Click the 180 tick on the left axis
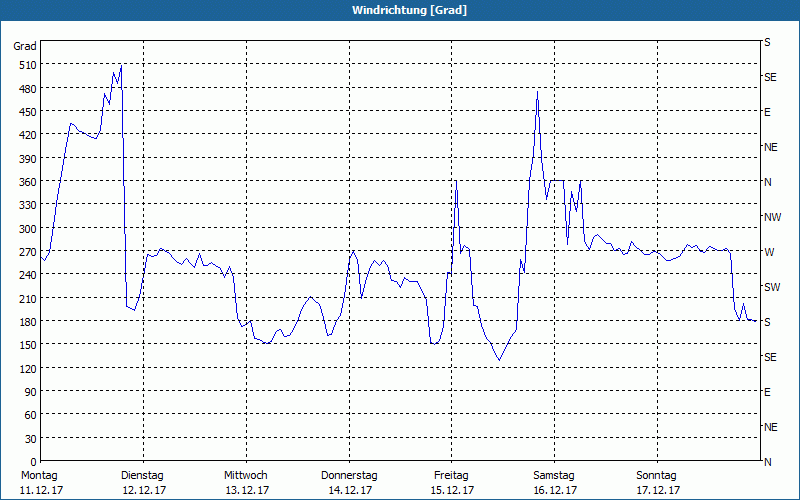The height and width of the screenshot is (500, 800). click(x=26, y=322)
